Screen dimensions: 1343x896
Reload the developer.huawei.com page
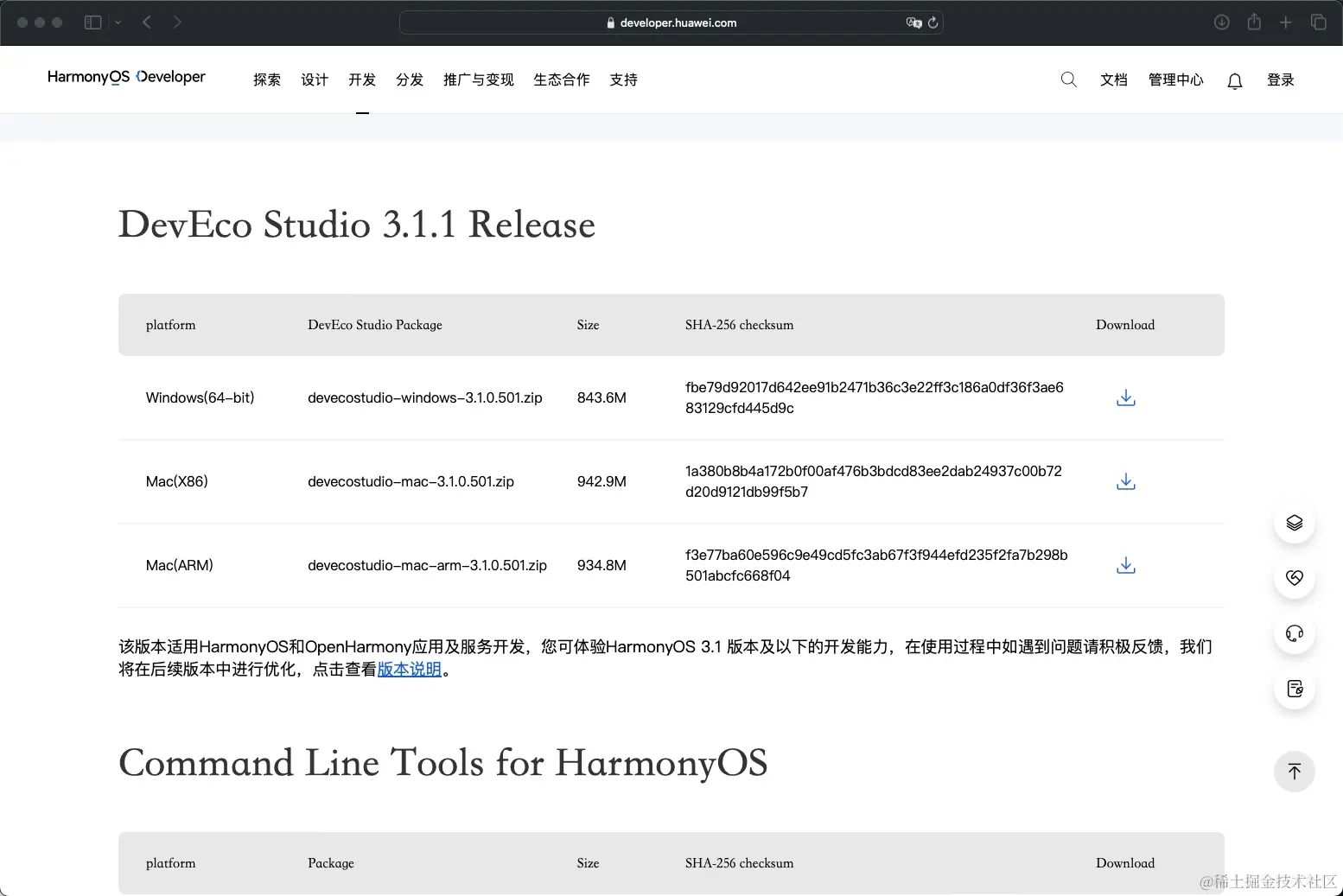point(932,22)
